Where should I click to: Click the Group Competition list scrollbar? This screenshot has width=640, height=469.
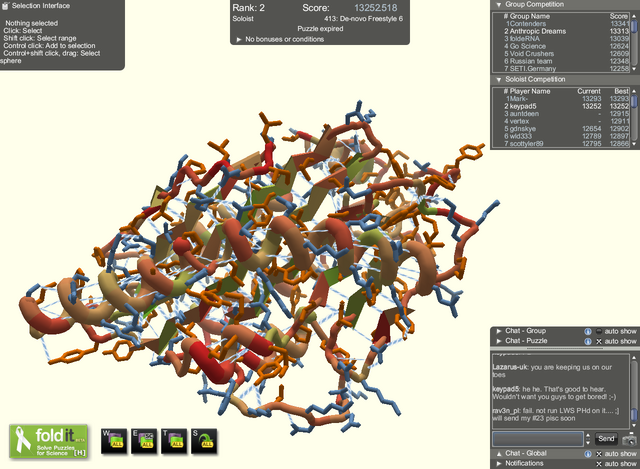click(634, 42)
